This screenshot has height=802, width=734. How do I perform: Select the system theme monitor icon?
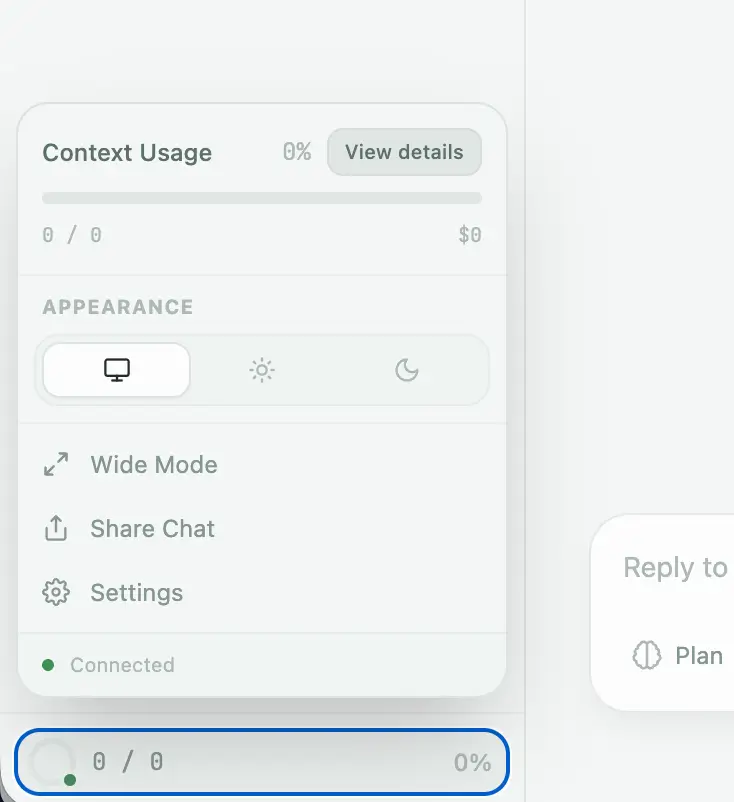pos(117,370)
